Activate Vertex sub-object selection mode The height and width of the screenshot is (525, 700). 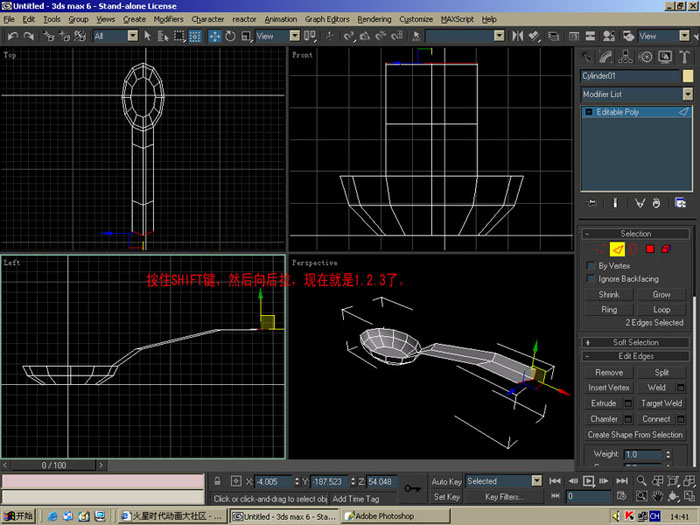pos(601,249)
